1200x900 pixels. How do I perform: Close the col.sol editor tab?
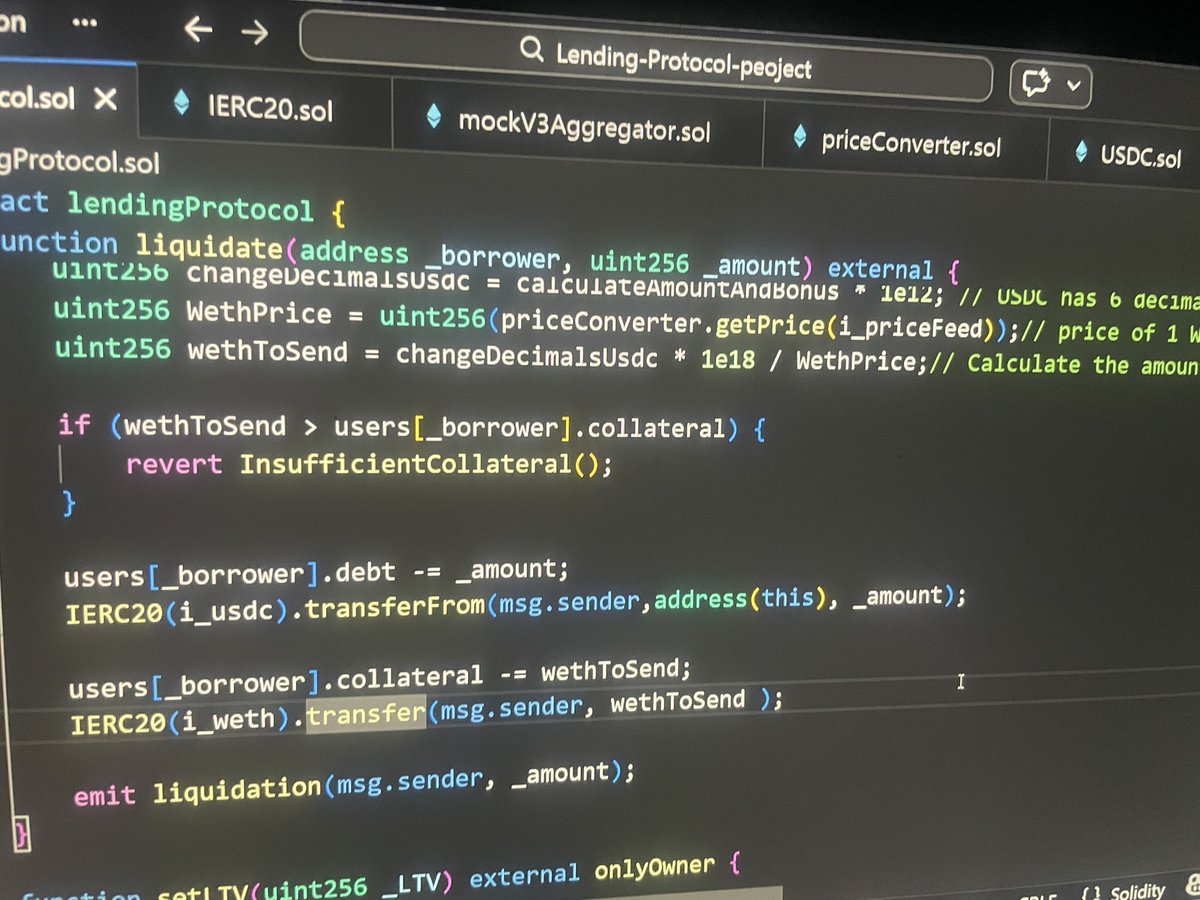tap(107, 99)
